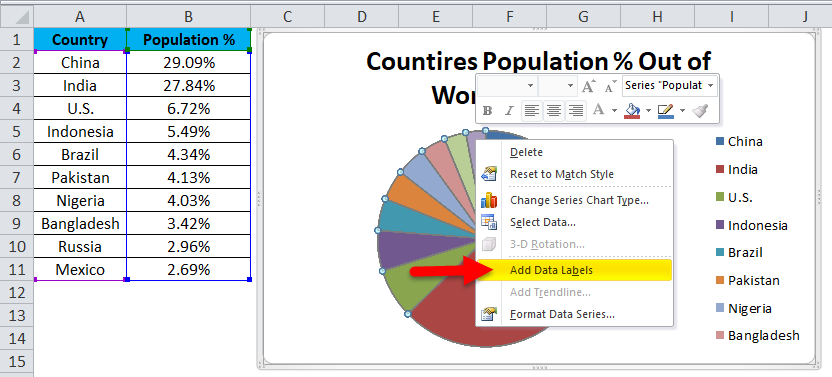This screenshot has width=832, height=377.
Task: Select the cell containing India
Action: point(80,85)
